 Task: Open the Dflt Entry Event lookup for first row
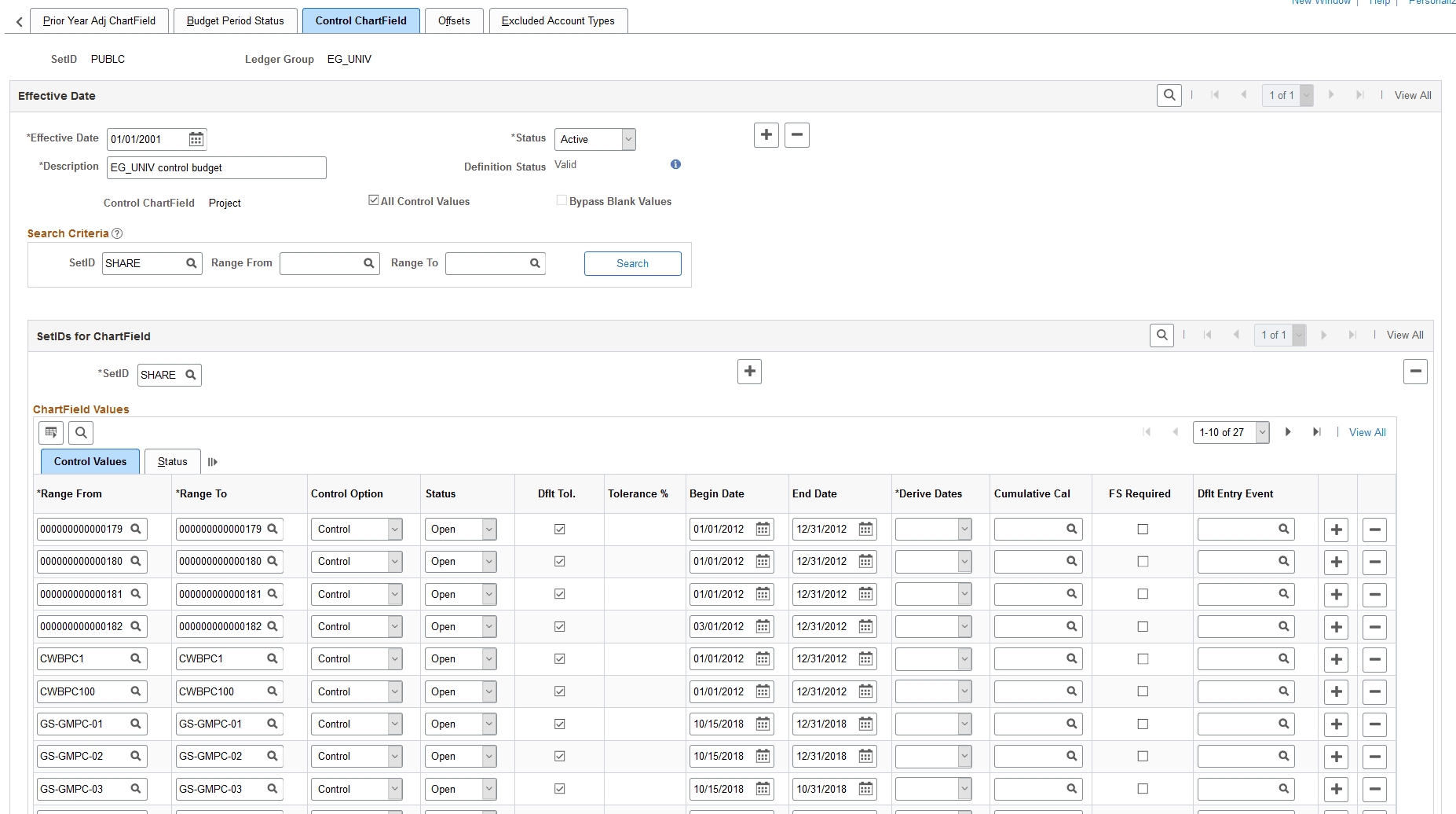point(1283,529)
